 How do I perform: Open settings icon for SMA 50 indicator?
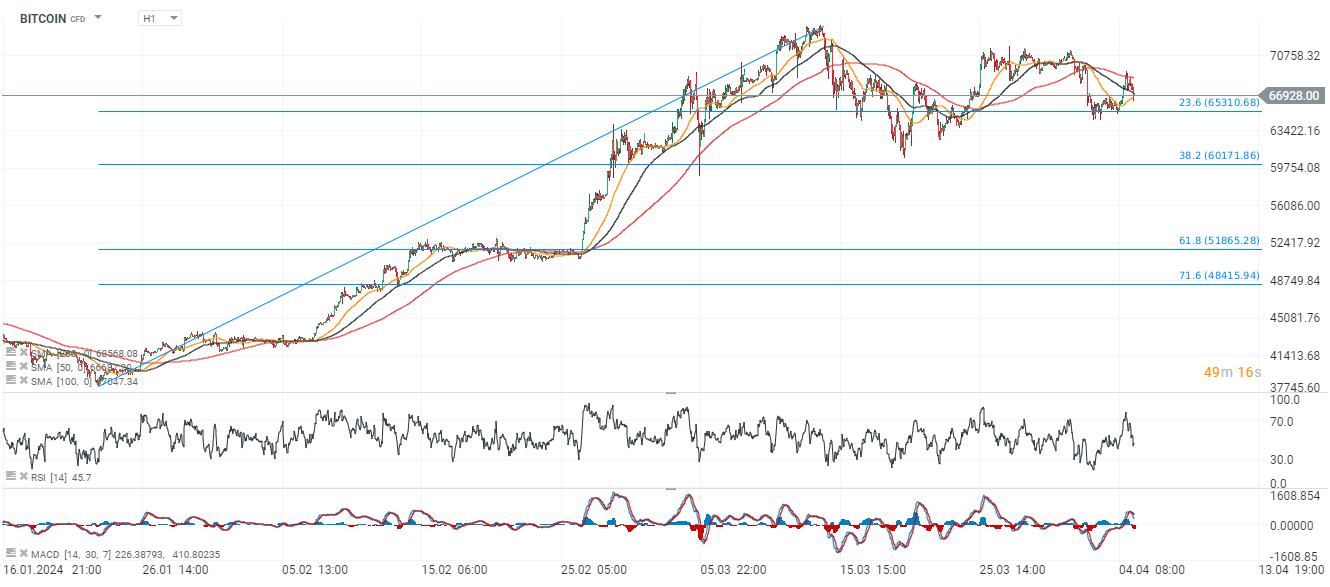10,367
